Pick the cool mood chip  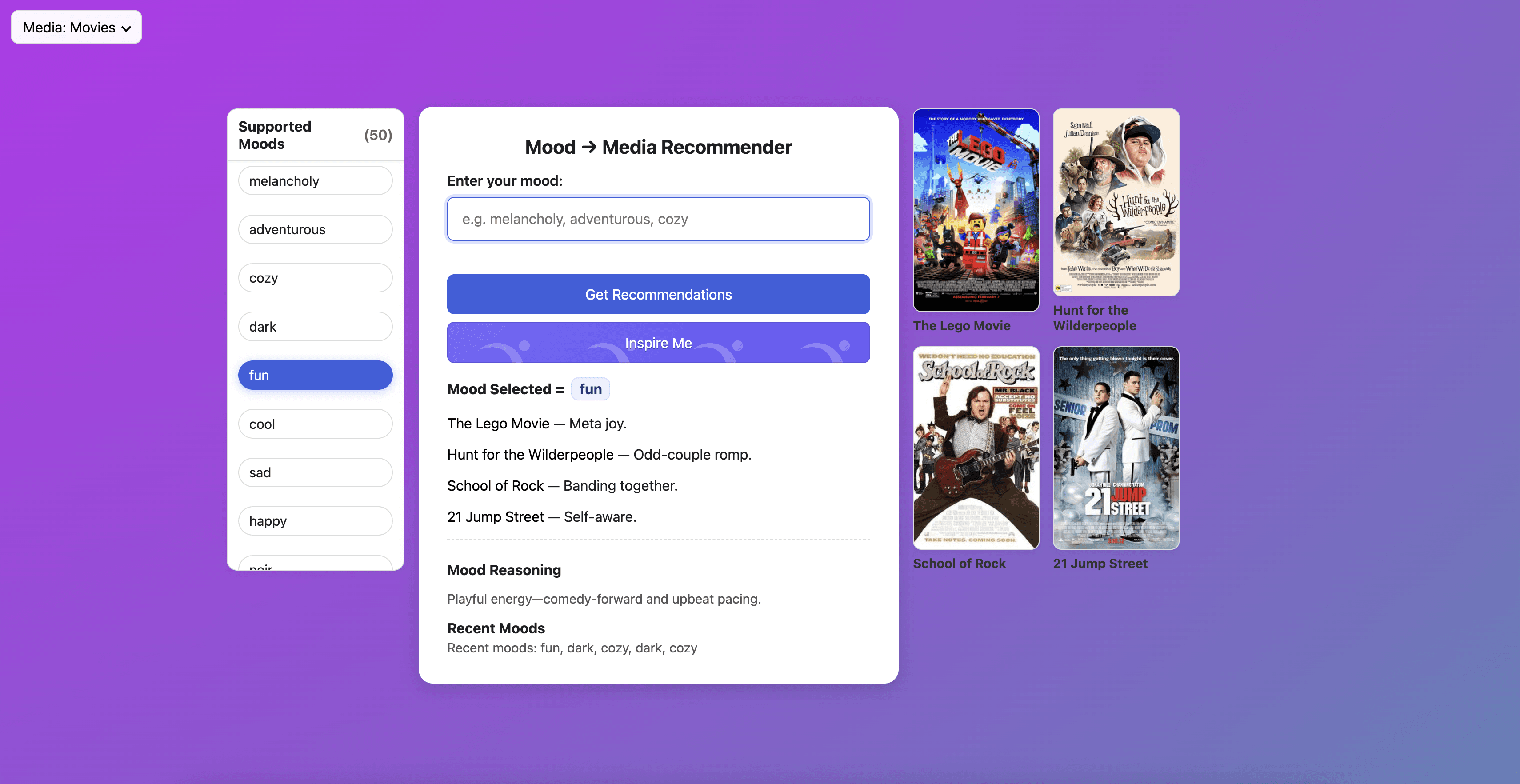(x=315, y=424)
